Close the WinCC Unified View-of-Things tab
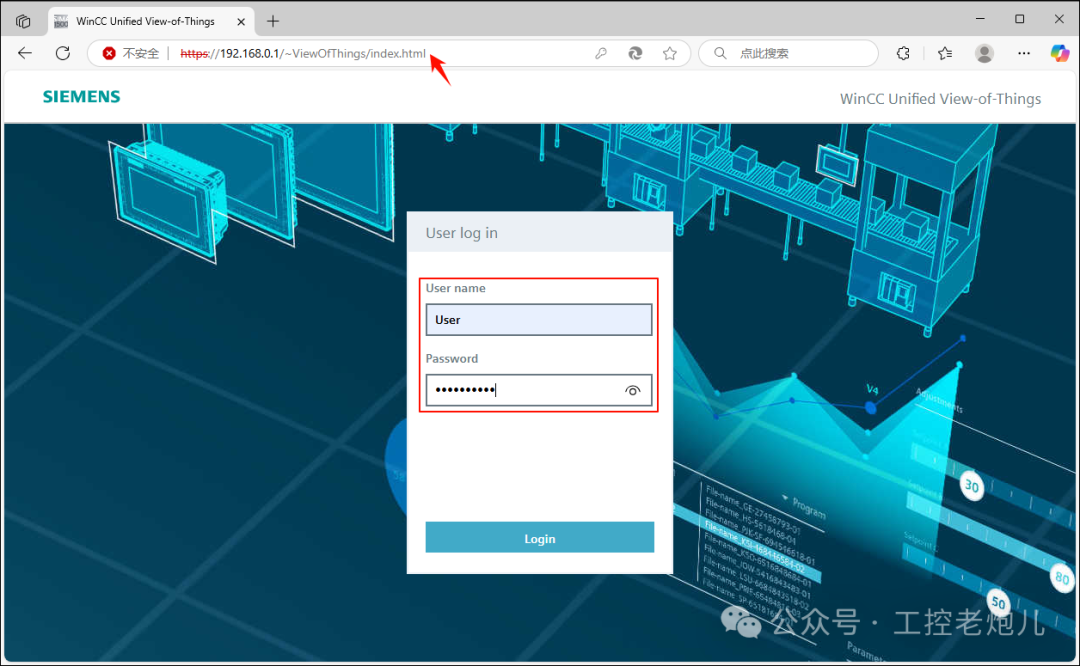The height and width of the screenshot is (666, 1080). 241,21
